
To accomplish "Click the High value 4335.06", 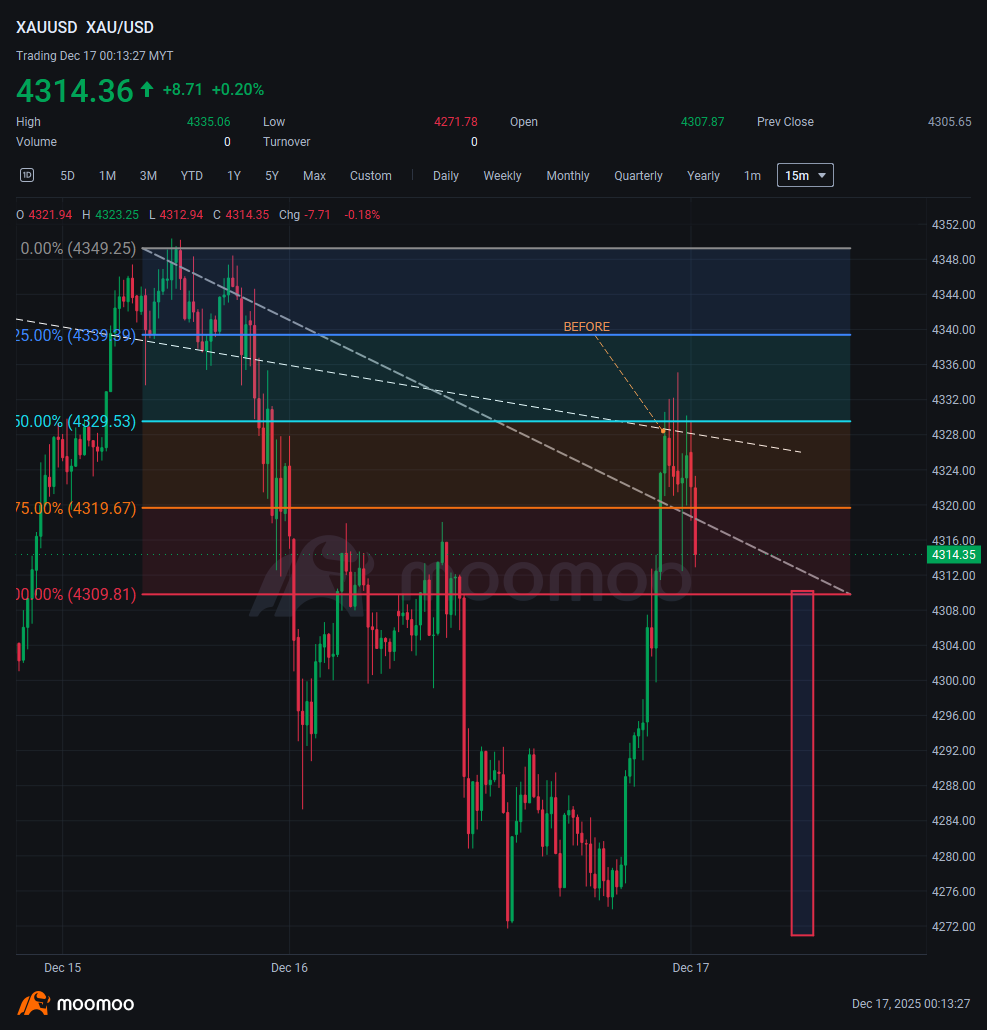I will [x=209, y=122].
